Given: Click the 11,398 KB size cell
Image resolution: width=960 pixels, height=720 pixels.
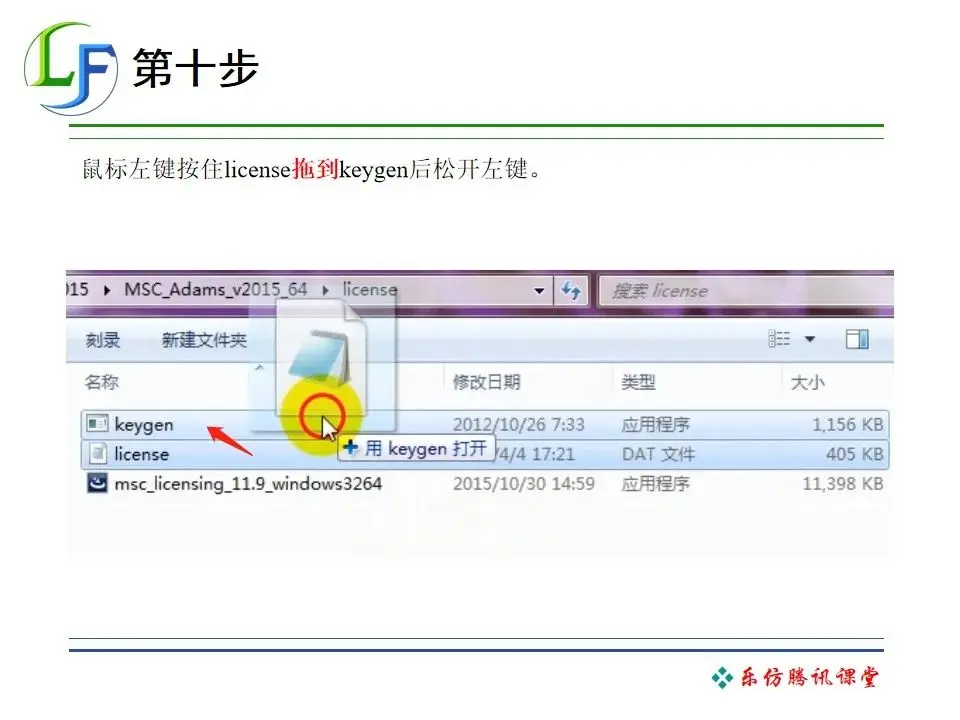Looking at the screenshot, I should coord(843,484).
